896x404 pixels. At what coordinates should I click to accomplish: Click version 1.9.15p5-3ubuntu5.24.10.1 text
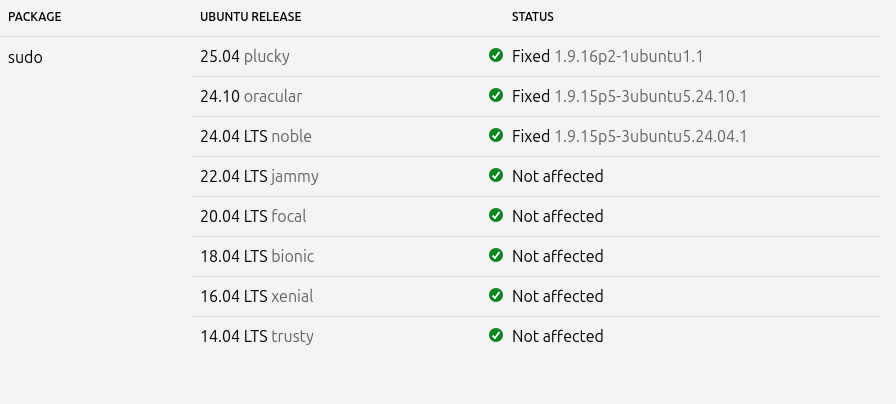point(651,97)
